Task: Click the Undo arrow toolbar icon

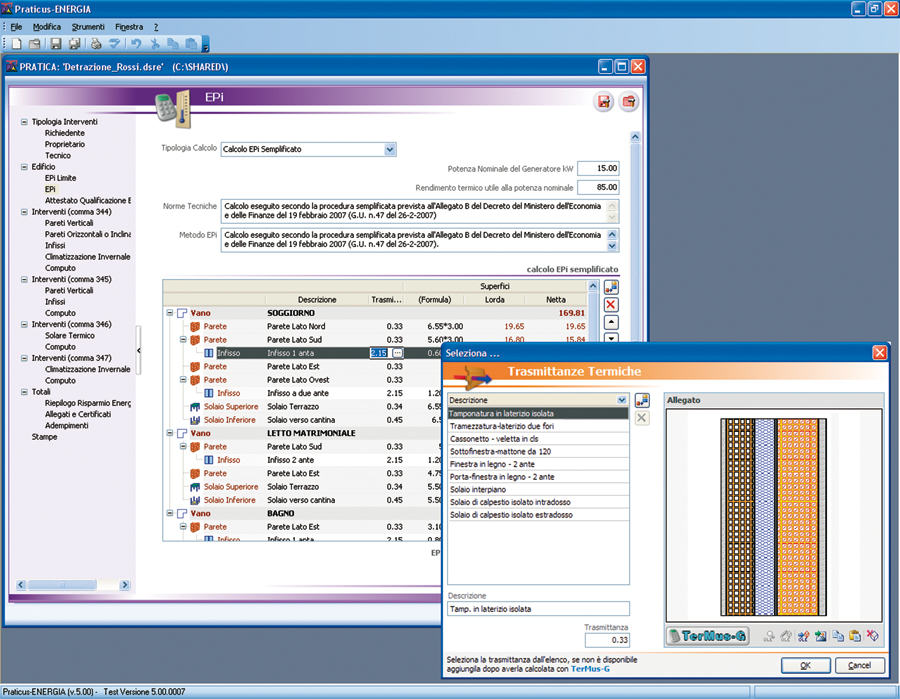Action: 136,44
